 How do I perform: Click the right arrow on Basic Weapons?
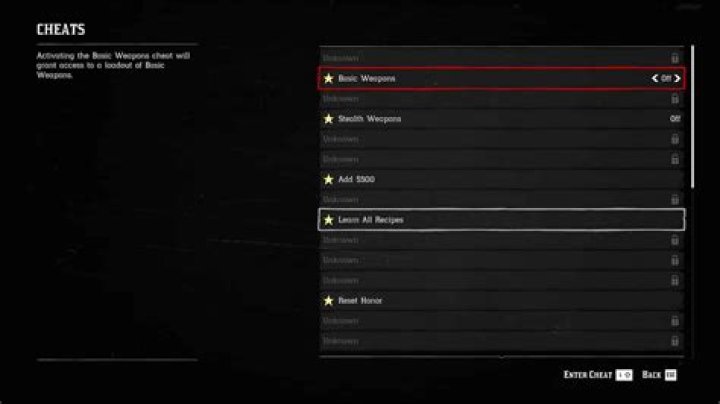(677, 79)
